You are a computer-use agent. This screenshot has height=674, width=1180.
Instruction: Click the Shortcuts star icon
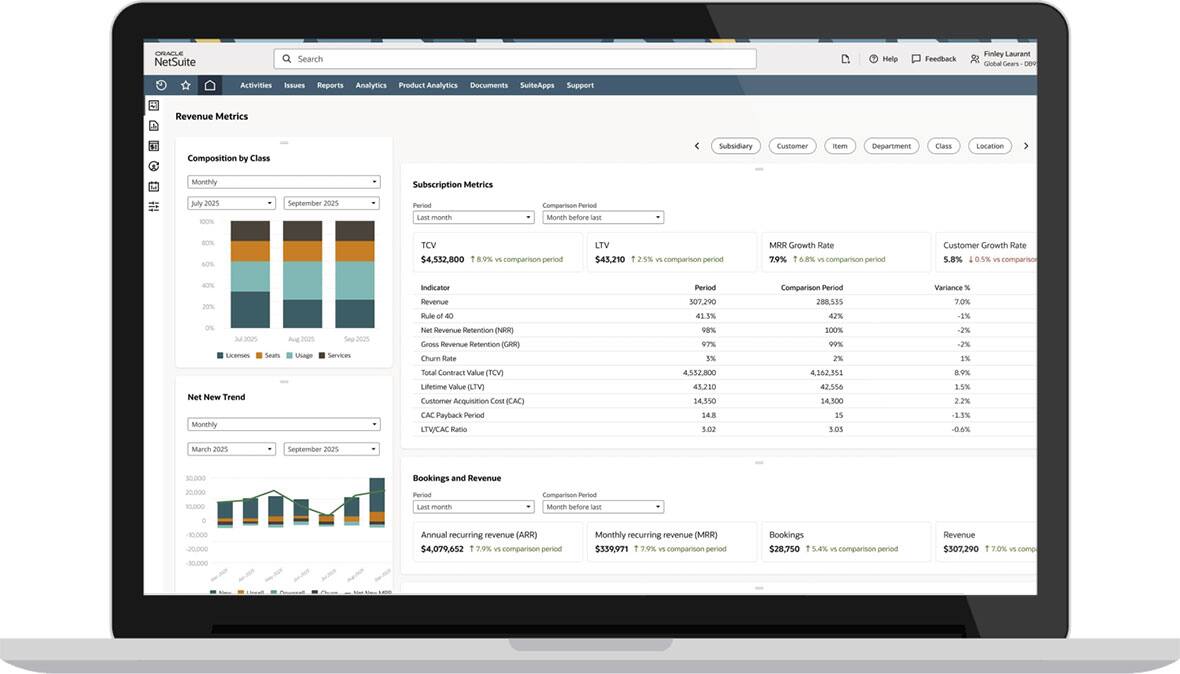pos(185,85)
